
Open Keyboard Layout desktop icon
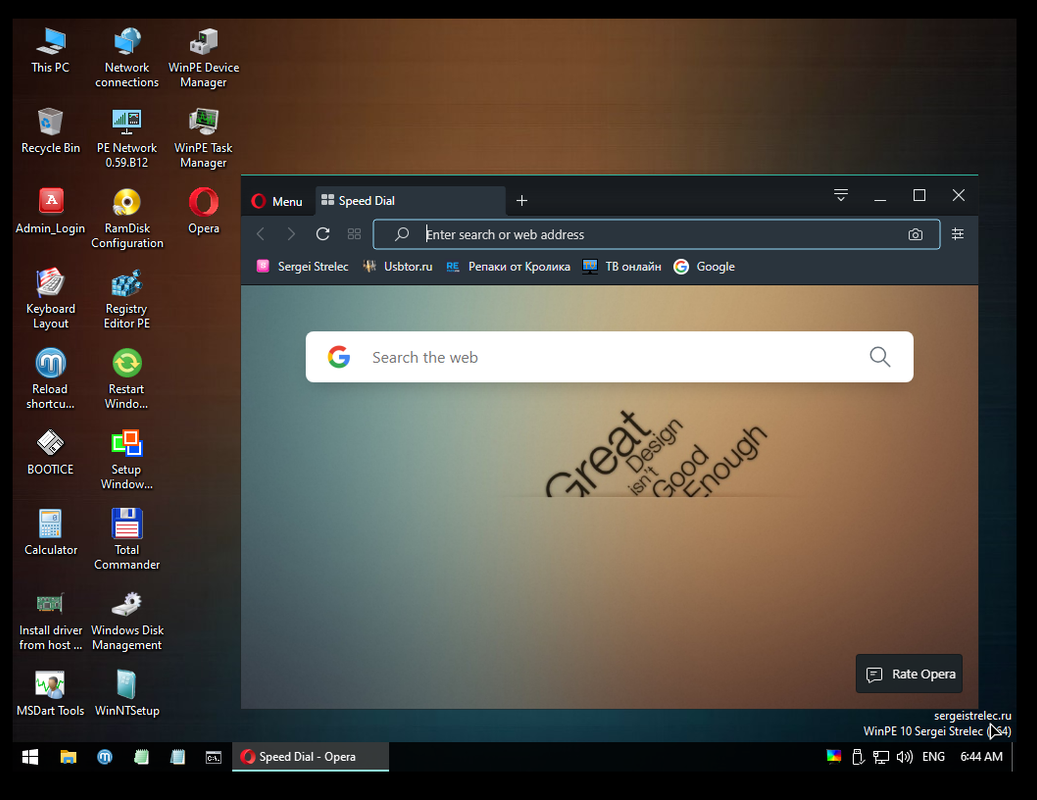click(x=50, y=299)
